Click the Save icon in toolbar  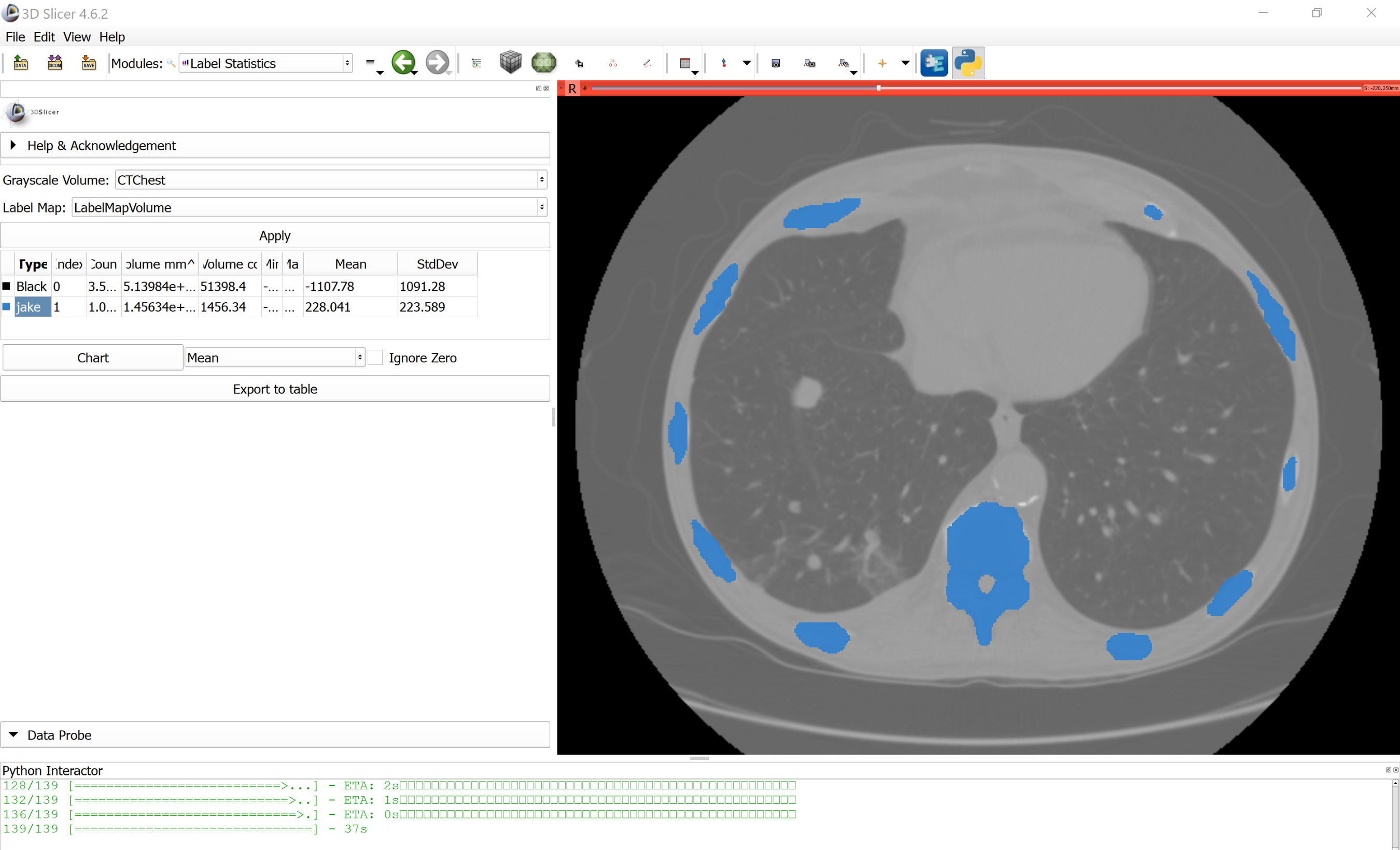(x=89, y=63)
